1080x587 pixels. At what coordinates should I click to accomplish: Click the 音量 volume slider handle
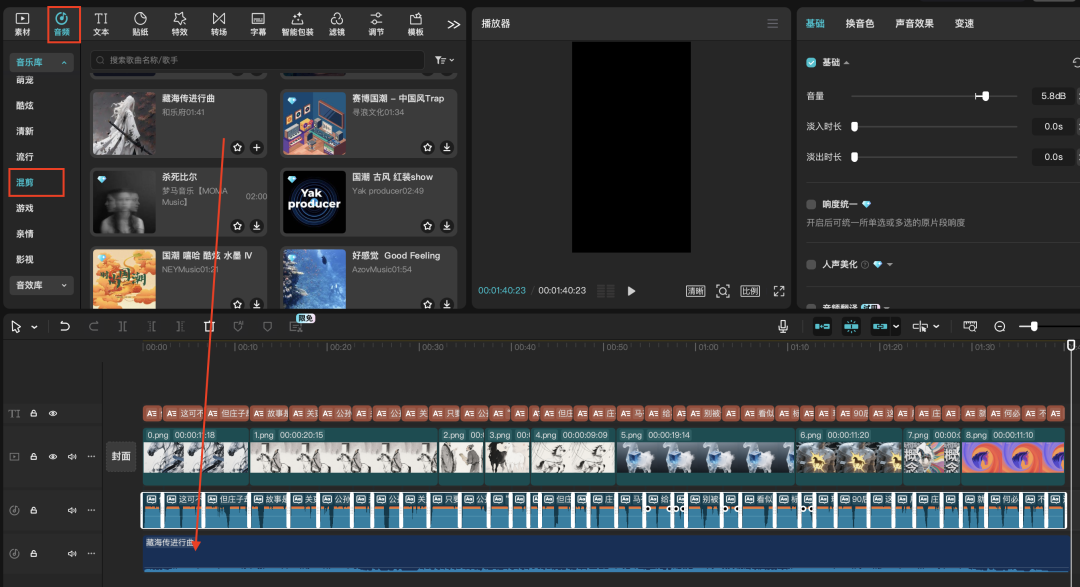985,96
